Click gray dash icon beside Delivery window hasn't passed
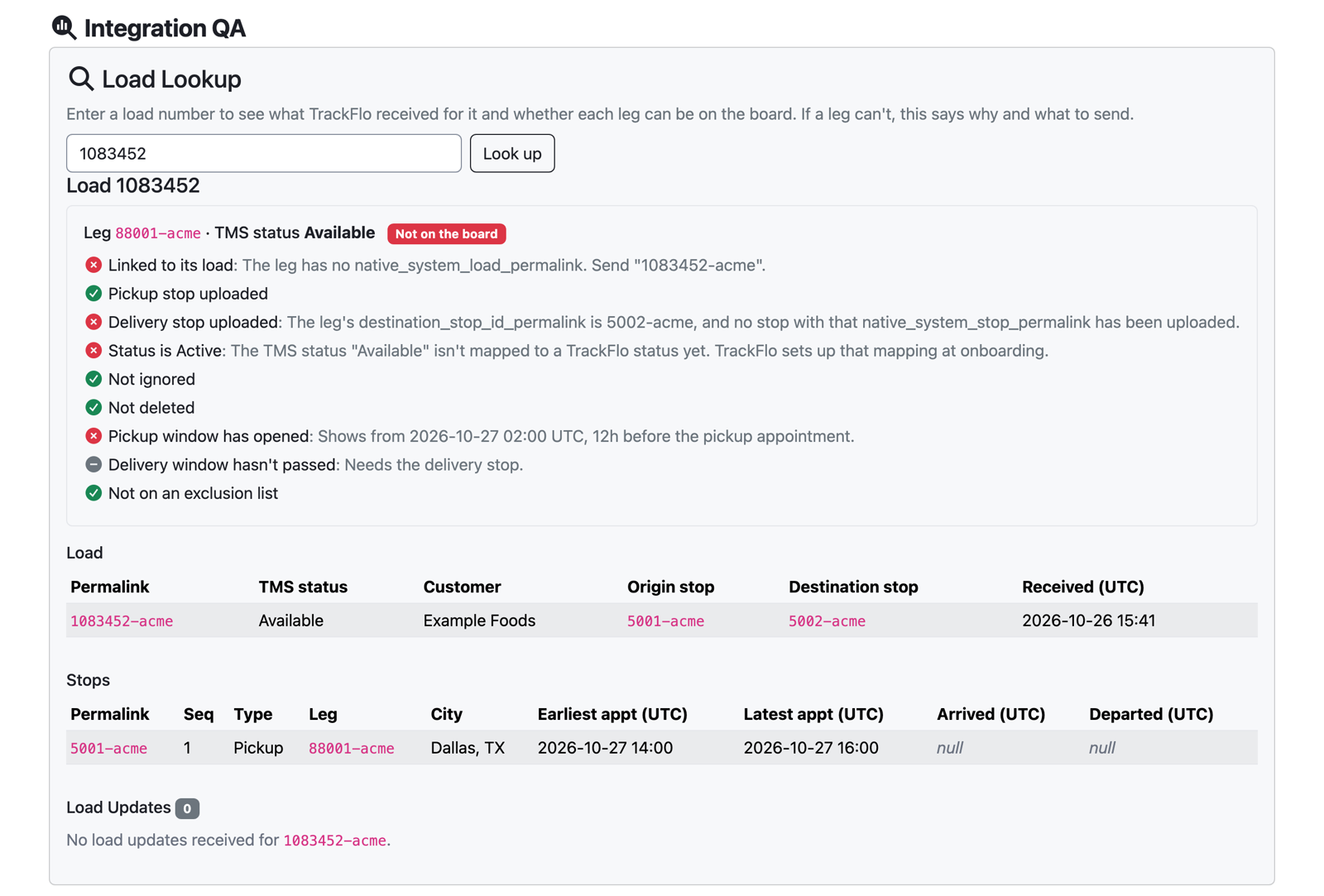 (x=94, y=465)
